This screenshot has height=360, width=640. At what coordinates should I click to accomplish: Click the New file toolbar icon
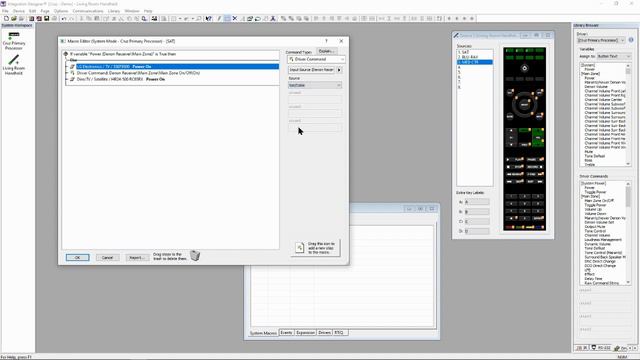pos(6,18)
